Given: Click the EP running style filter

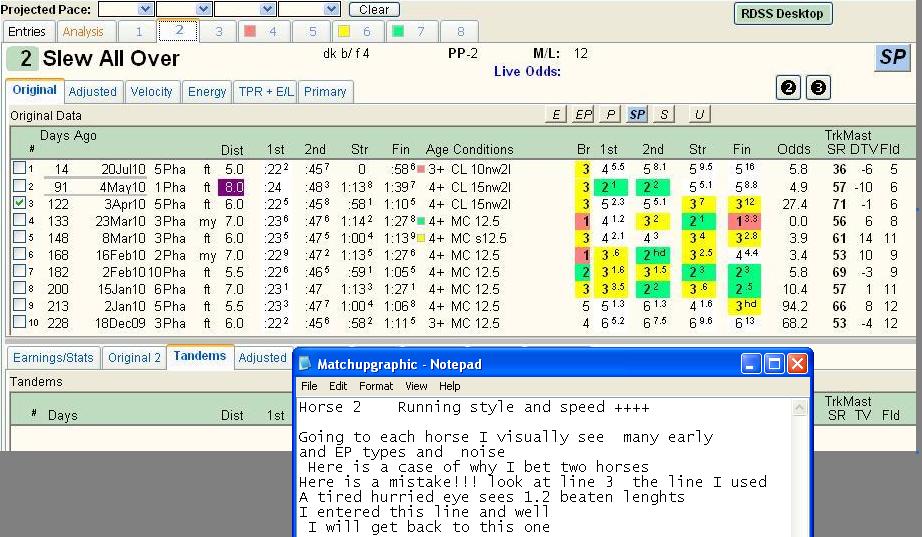Looking at the screenshot, I should (x=583, y=114).
